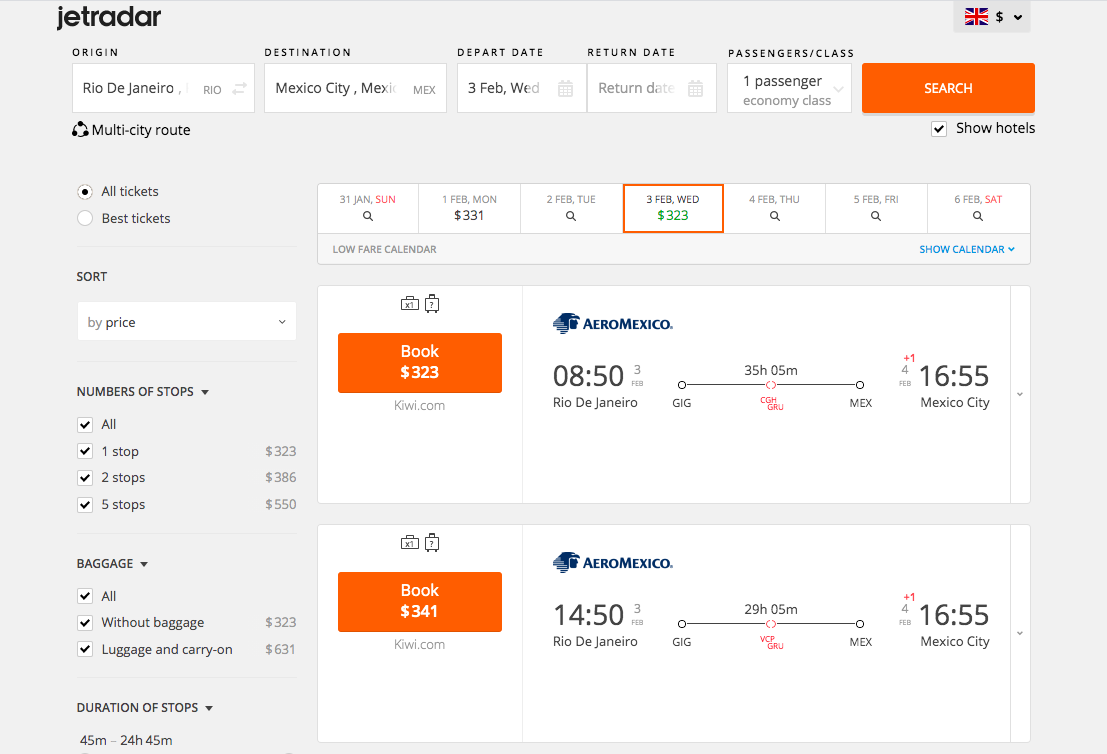The image size is (1107, 754).
Task: Click the UK flag language icon
Action: pyautogui.click(x=976, y=17)
